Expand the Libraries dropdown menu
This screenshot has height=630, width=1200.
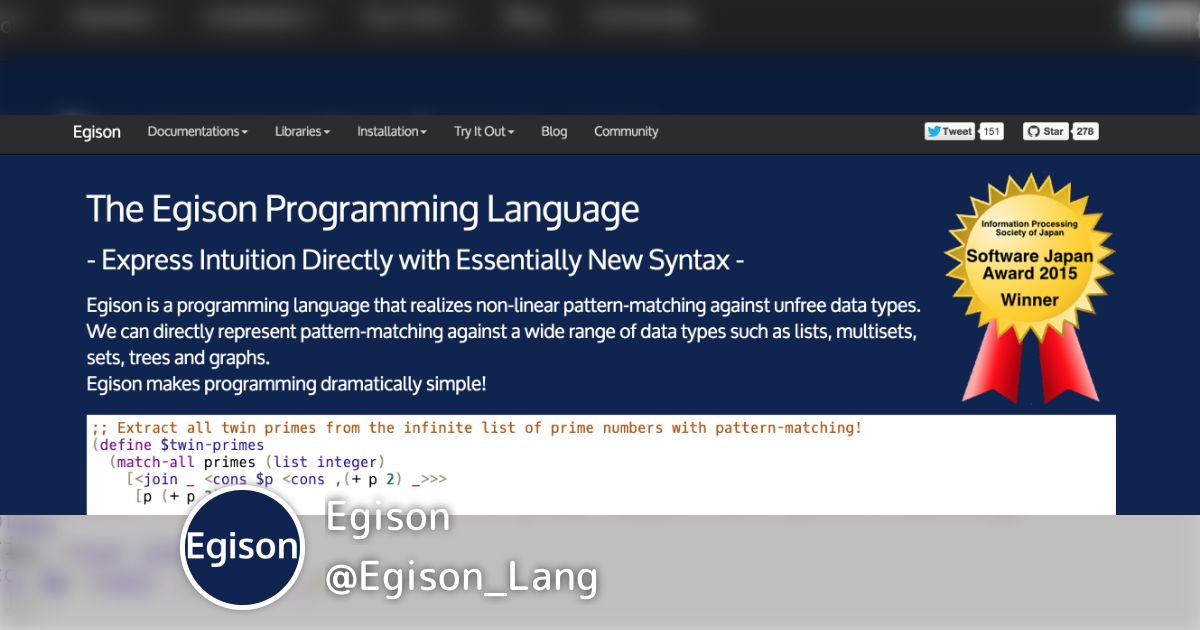coord(302,131)
